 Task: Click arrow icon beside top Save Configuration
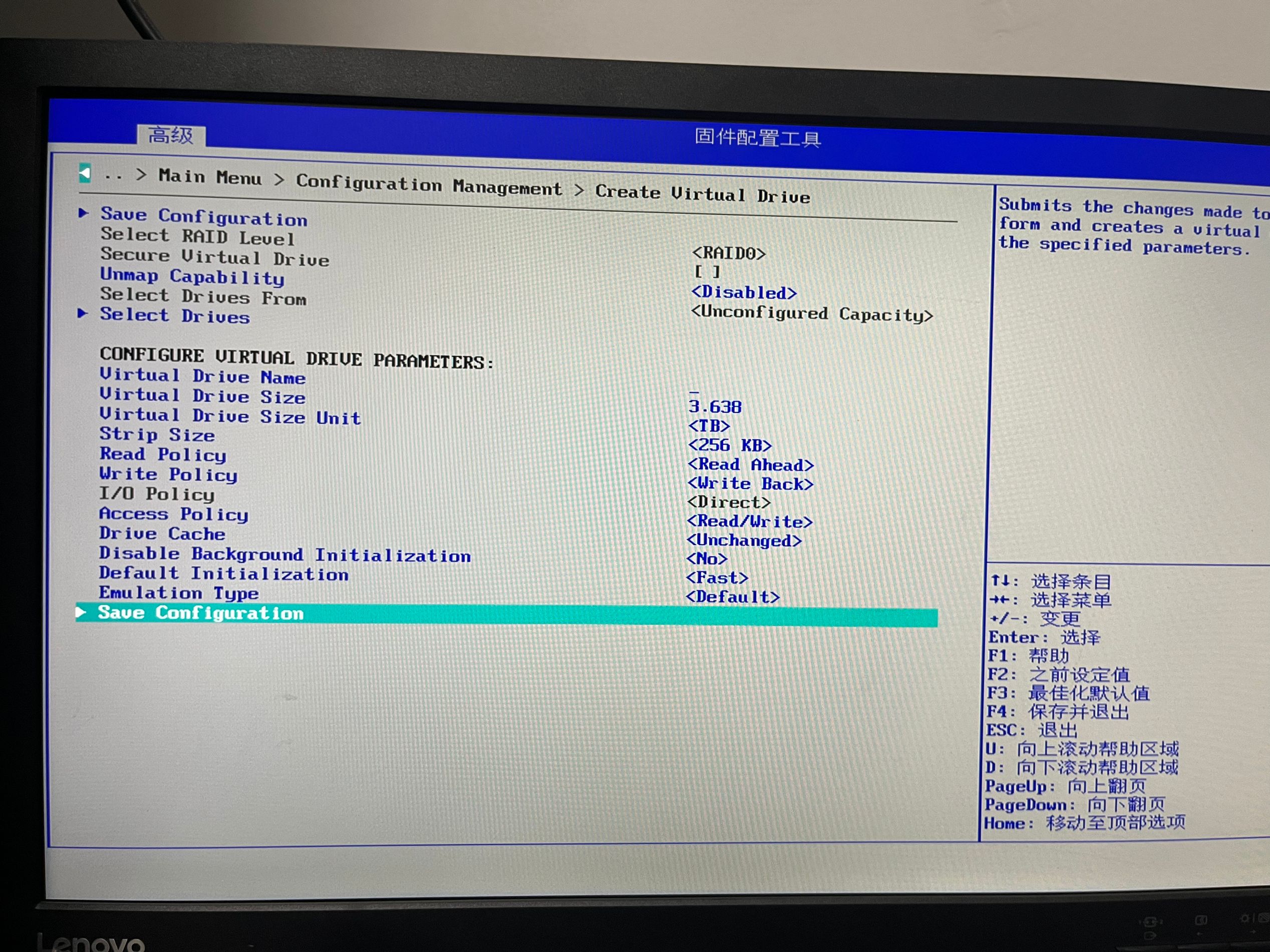click(x=84, y=213)
